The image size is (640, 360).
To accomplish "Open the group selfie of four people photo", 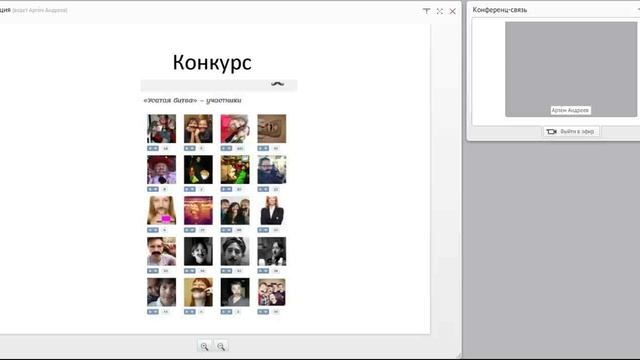I will 271,292.
